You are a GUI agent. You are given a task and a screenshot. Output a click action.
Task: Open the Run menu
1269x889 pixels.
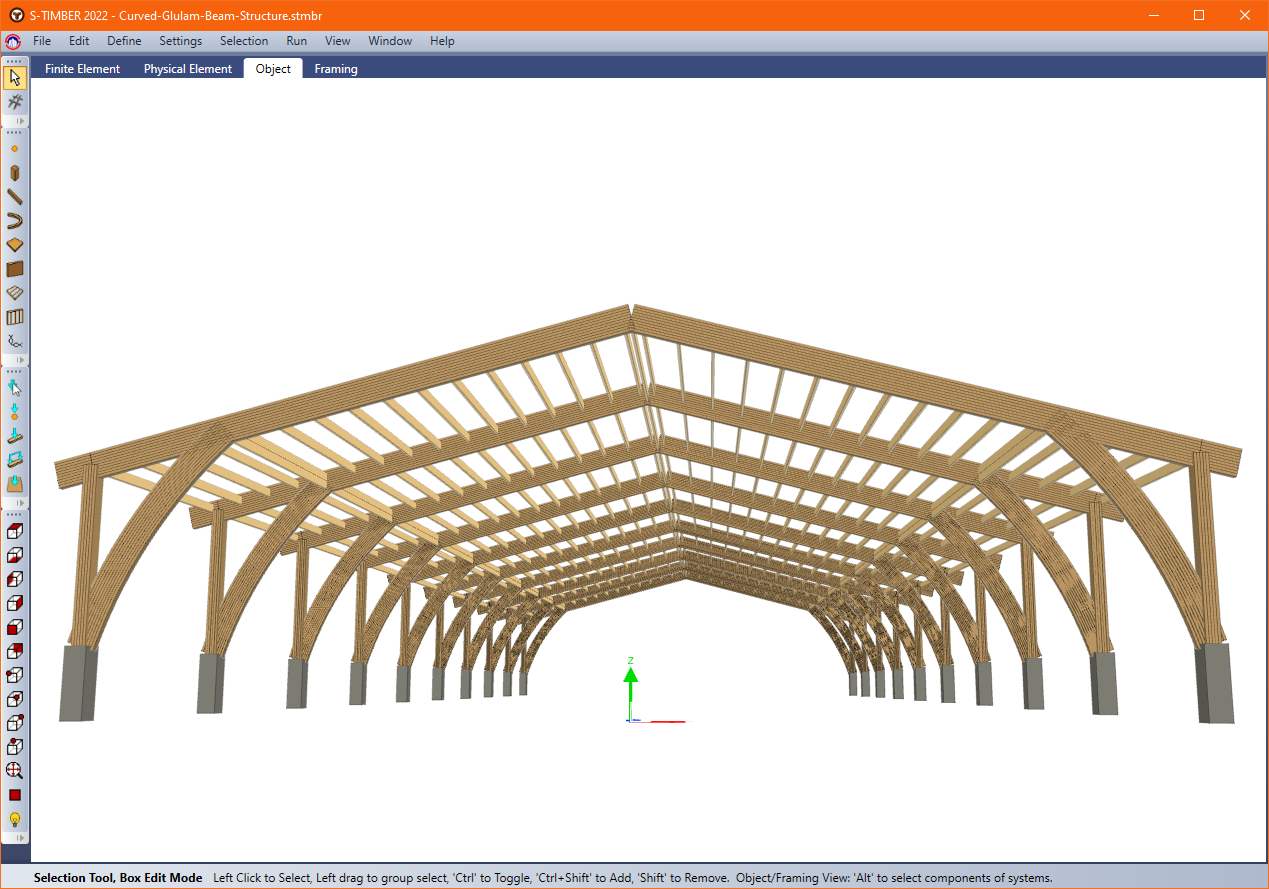[296, 41]
